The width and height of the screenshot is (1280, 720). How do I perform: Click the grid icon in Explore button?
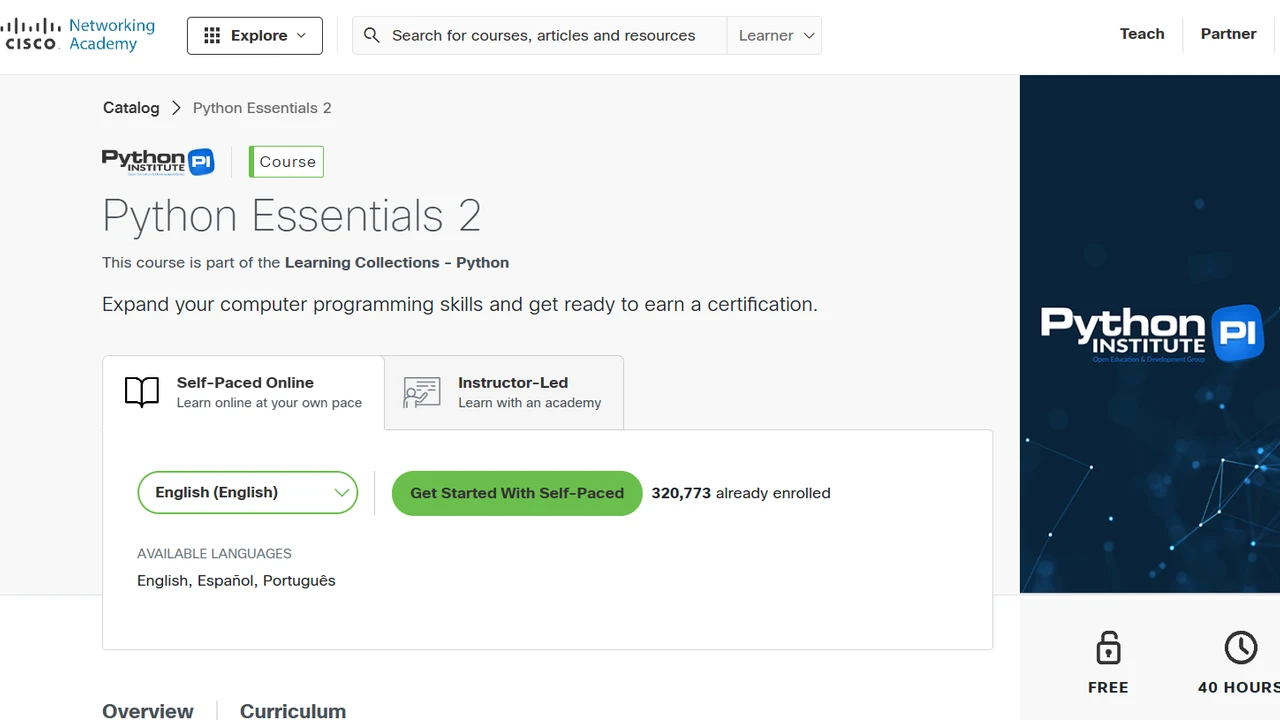tap(212, 36)
